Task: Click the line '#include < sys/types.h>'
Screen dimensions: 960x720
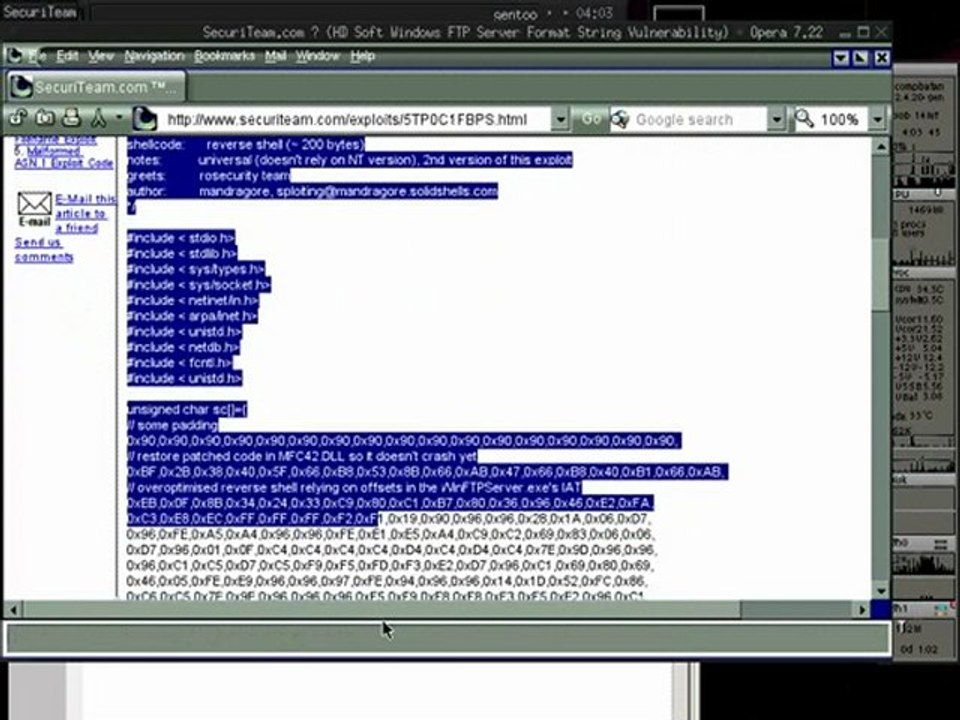Action: point(195,269)
